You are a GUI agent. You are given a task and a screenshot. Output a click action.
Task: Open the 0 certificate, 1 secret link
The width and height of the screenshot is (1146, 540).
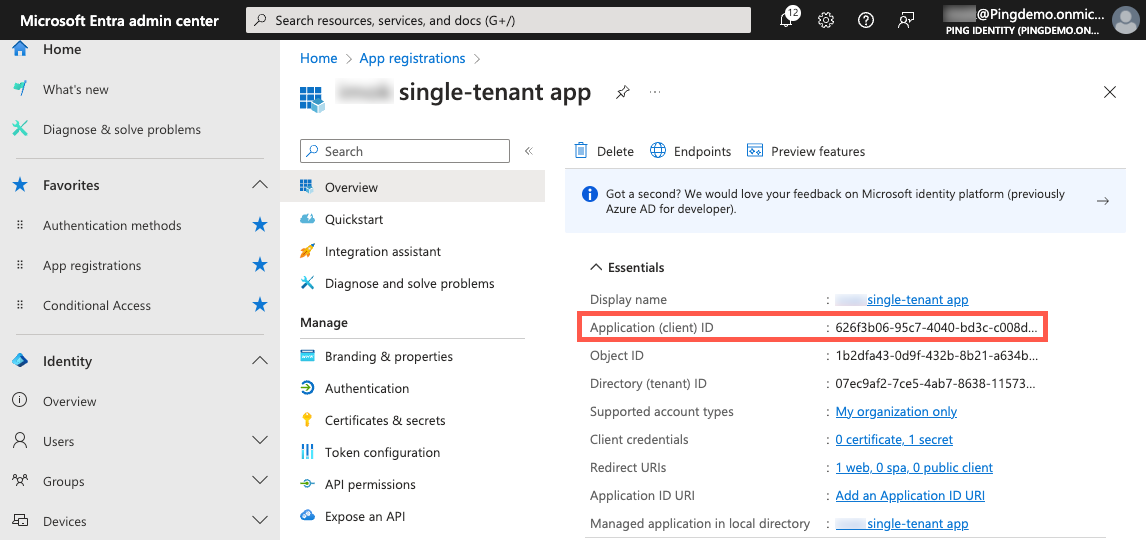894,439
